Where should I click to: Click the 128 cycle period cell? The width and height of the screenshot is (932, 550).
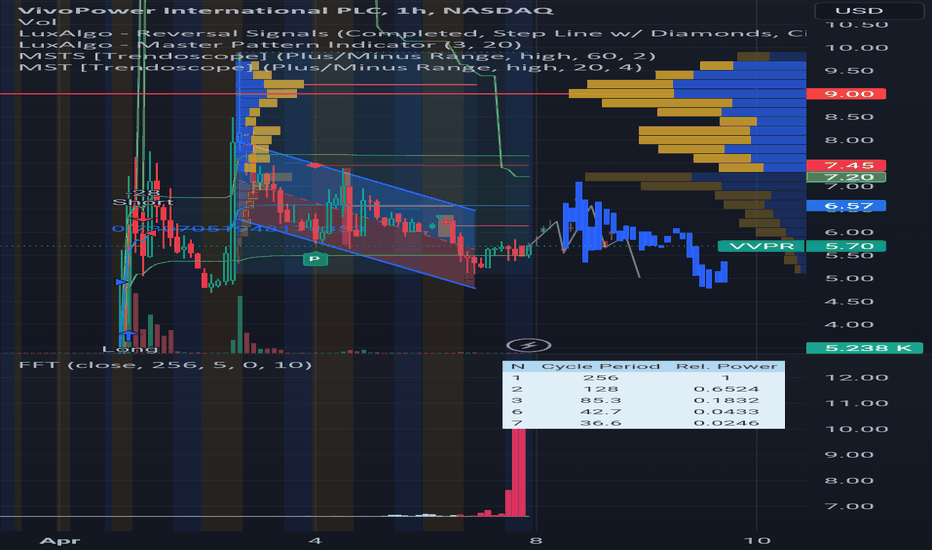pyautogui.click(x=600, y=389)
